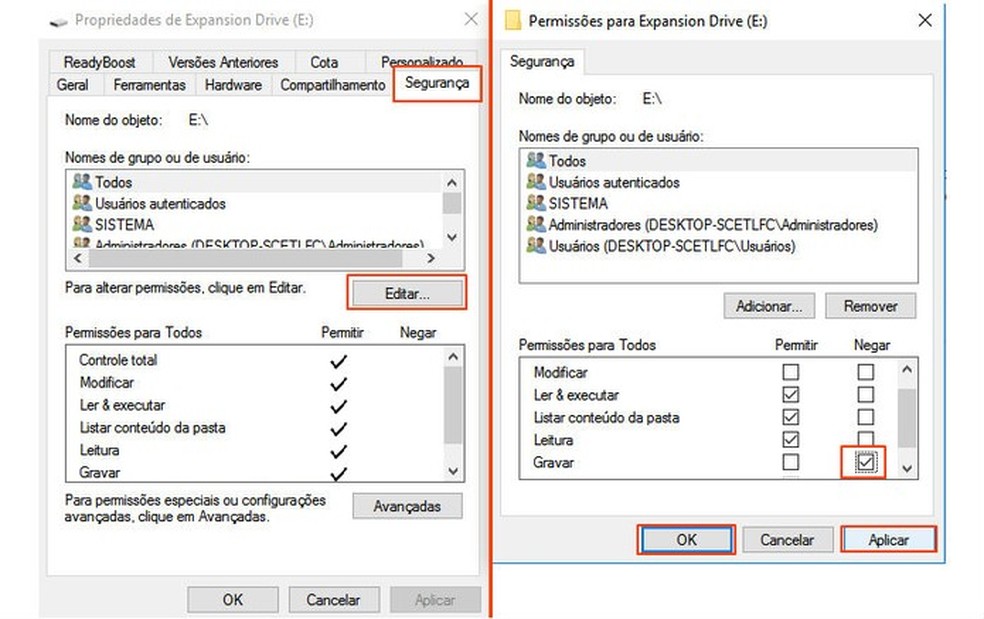Switch to the Ferramentas tab
The width and height of the screenshot is (984, 619).
click(x=148, y=85)
